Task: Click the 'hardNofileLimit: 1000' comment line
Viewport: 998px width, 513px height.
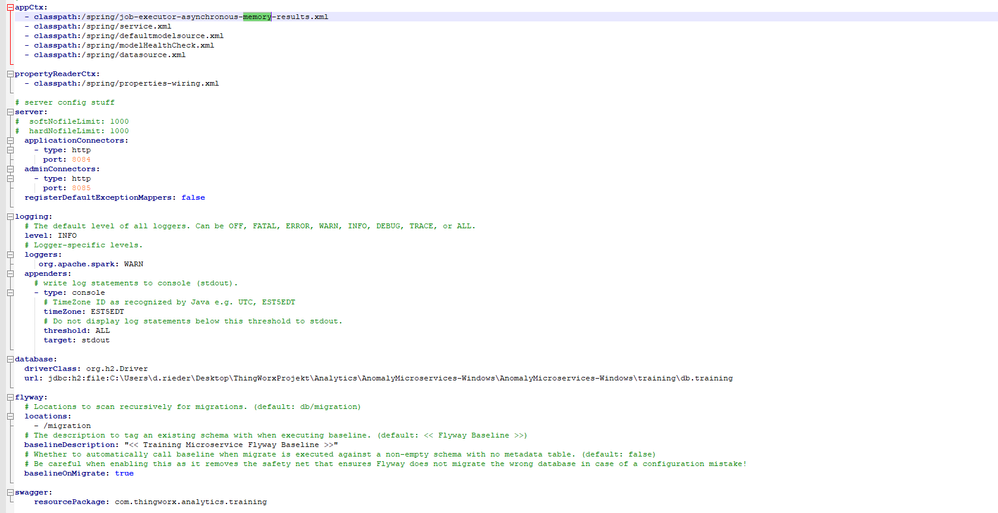Action: pos(72,131)
